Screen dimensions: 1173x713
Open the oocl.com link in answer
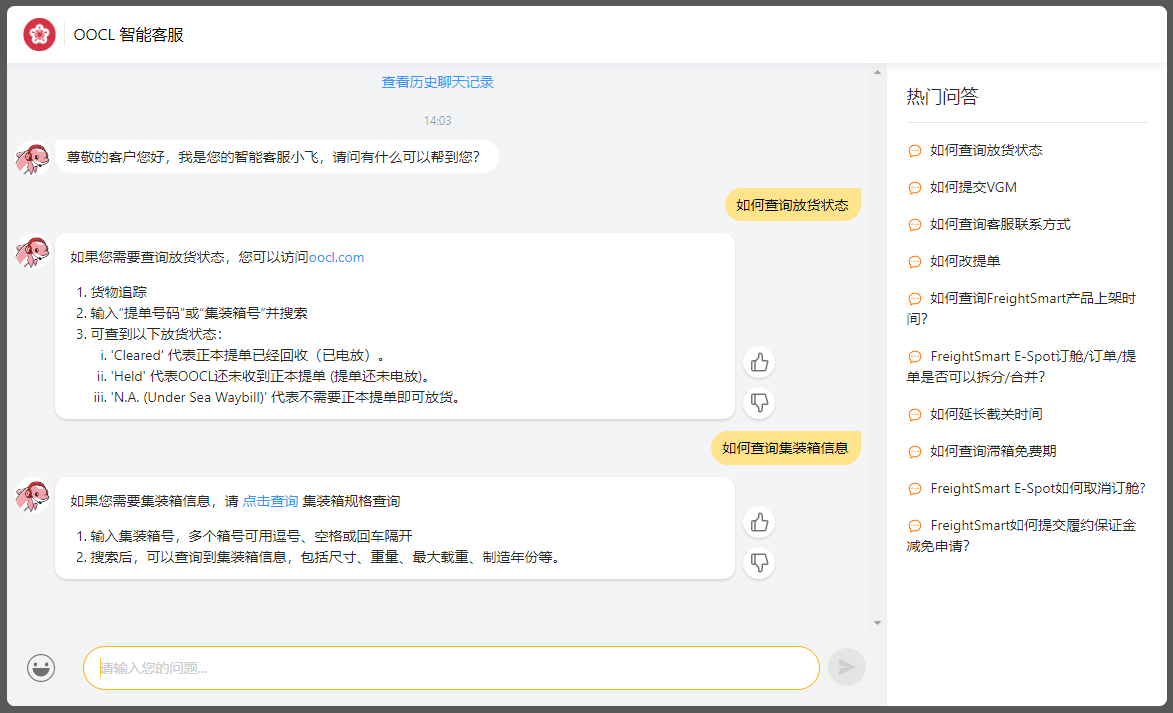point(336,257)
